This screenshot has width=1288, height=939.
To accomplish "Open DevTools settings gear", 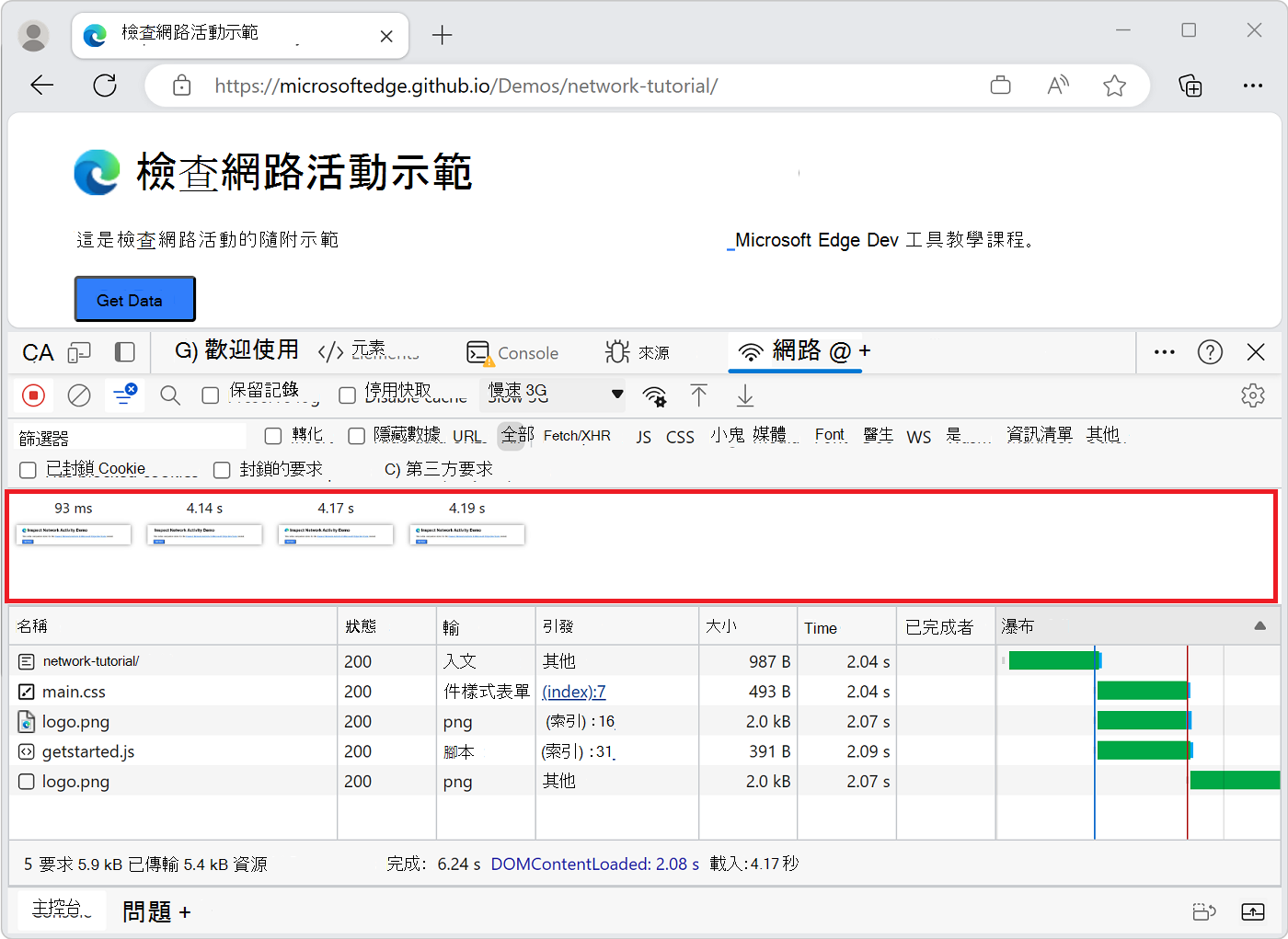I will pyautogui.click(x=1253, y=395).
